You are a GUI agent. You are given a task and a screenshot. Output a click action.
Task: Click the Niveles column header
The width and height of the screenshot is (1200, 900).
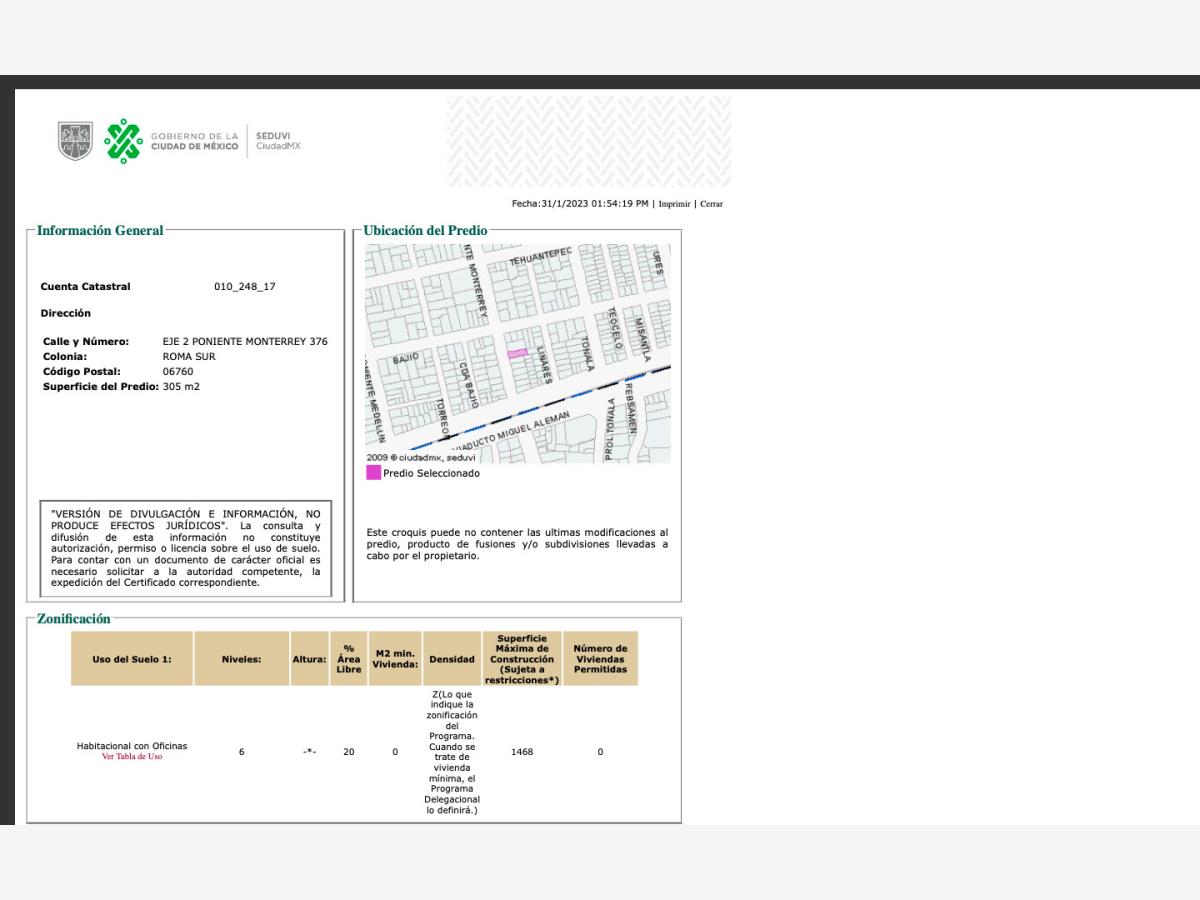(x=241, y=659)
